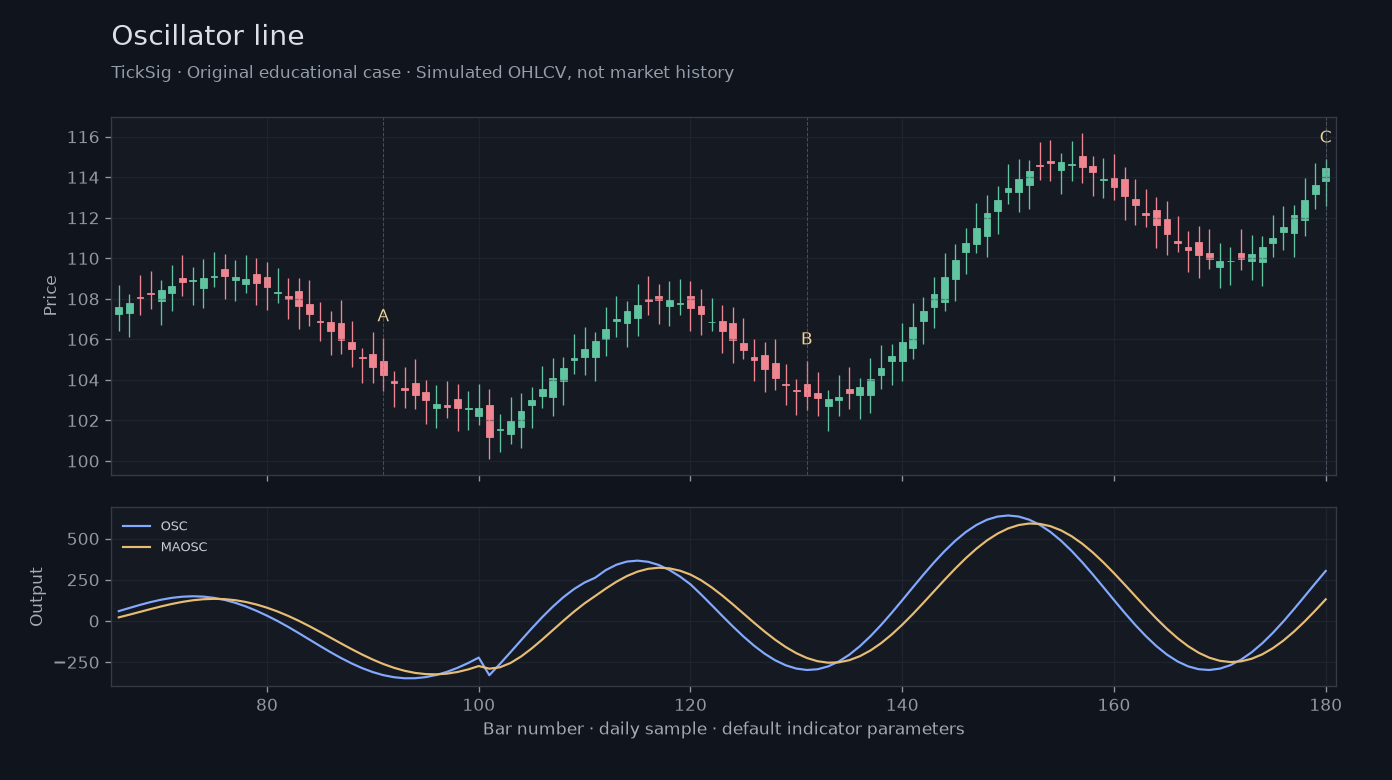This screenshot has width=1392, height=780.
Task: Click the x-axis 'Bar number' caption
Action: point(723,729)
